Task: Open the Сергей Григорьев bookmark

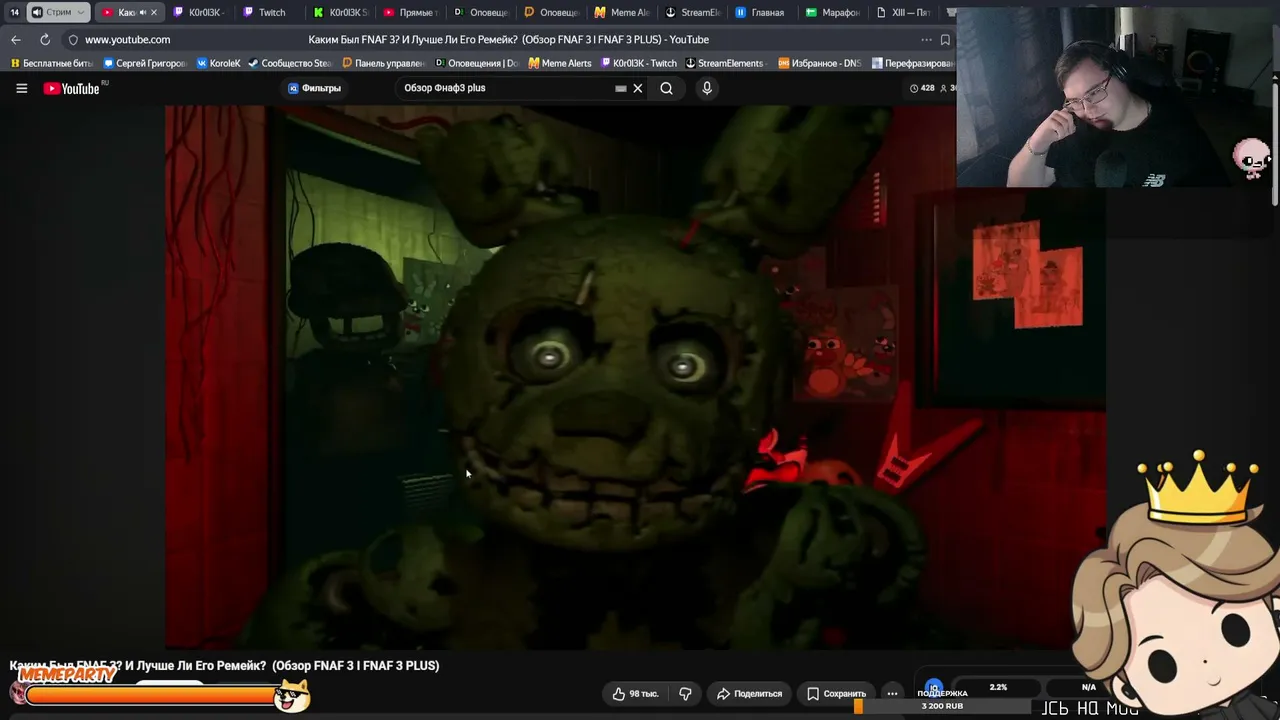Action: [x=145, y=63]
